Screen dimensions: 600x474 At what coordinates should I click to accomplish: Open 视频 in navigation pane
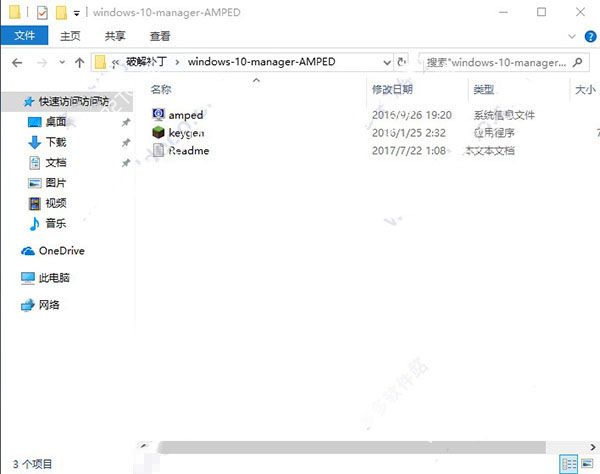(x=56, y=203)
